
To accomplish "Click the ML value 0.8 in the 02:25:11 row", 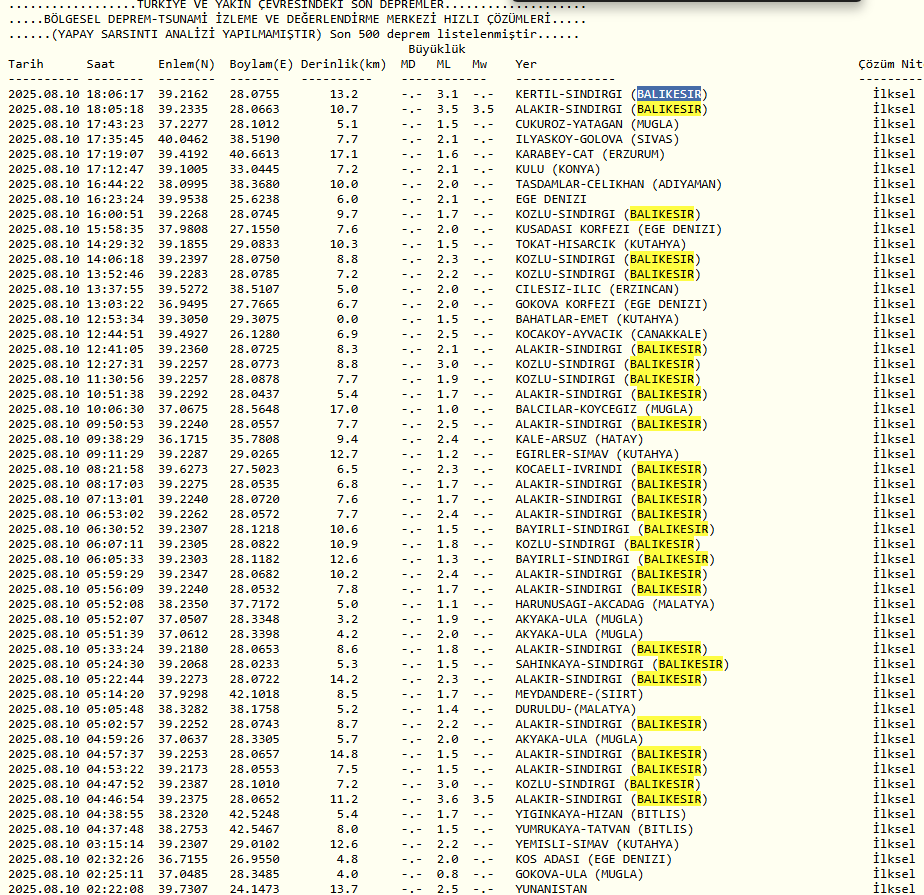I will coord(447,874).
